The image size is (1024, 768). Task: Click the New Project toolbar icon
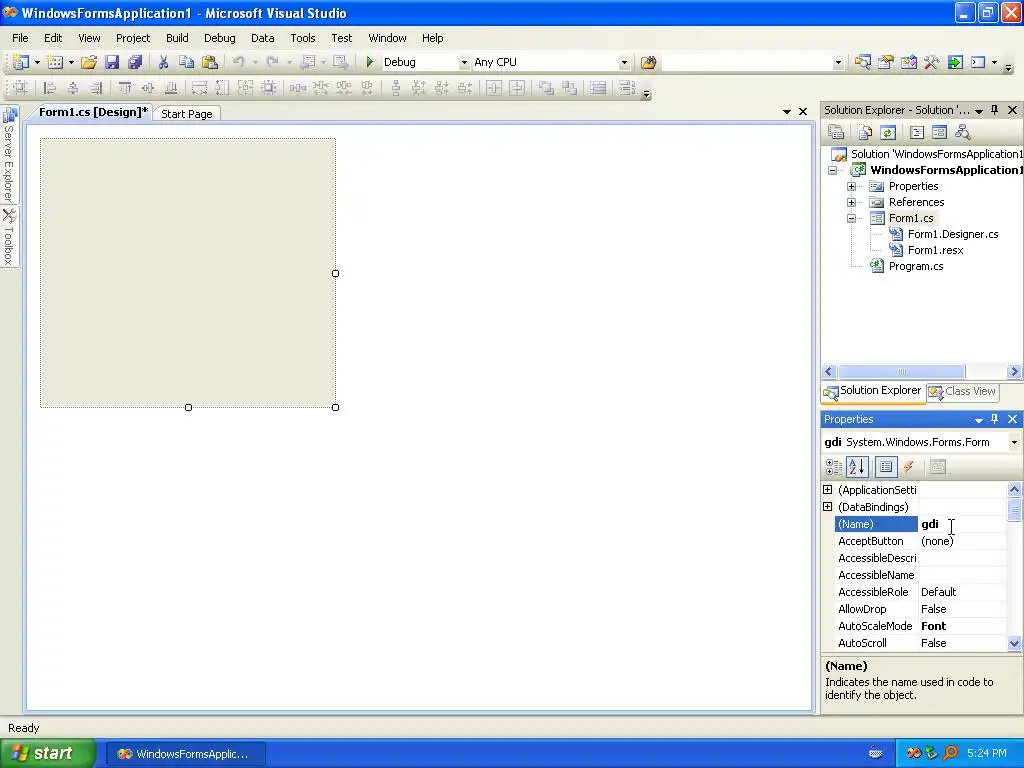(20, 62)
